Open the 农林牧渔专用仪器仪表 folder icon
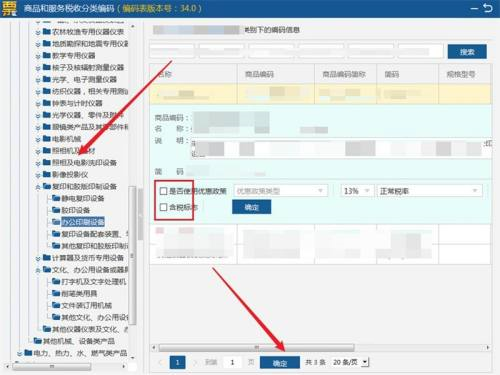The width and height of the screenshot is (500, 375). pyautogui.click(x=47, y=32)
